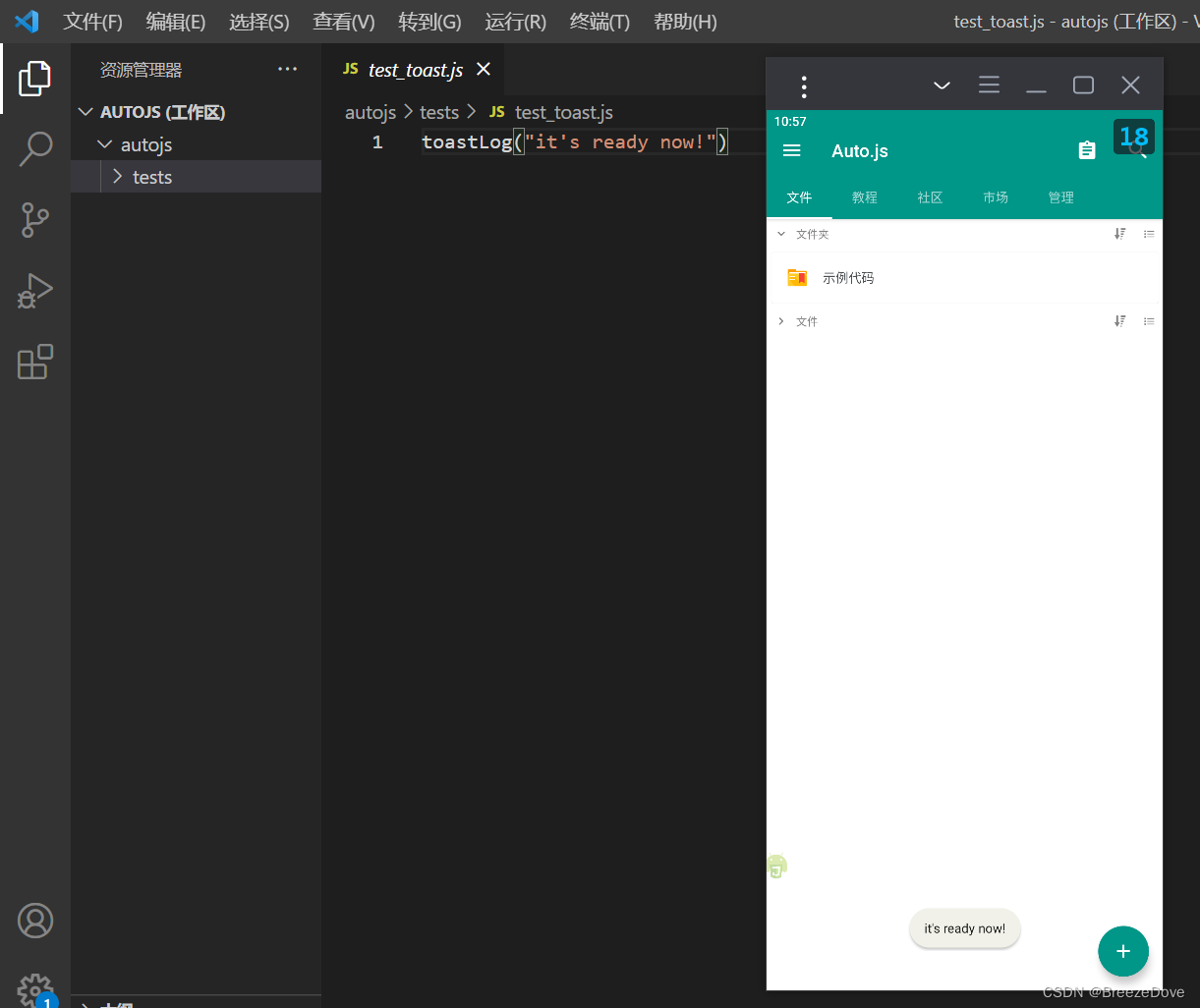Click test_toast.js in the breadcrumb path
This screenshot has width=1200, height=1008.
click(x=563, y=112)
